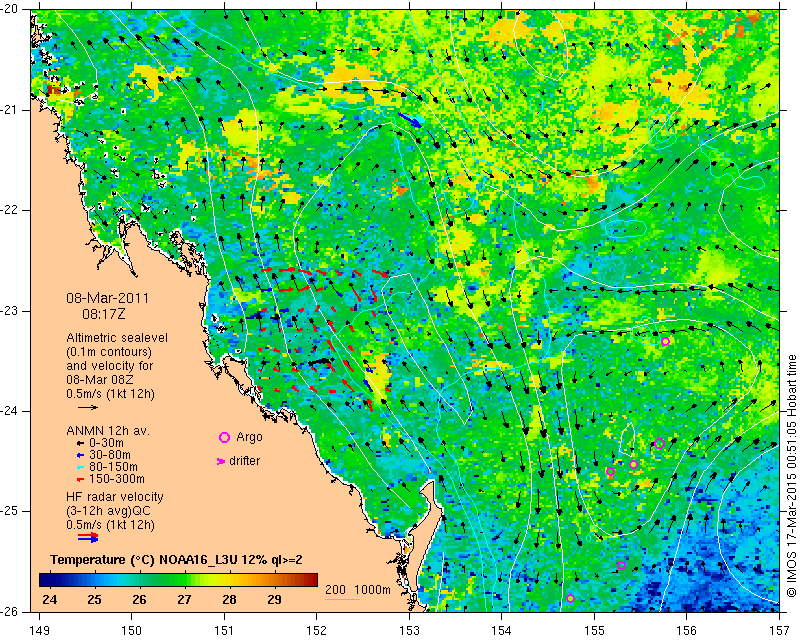Click the black 0-30m ANMN legend arrow

pyautogui.click(x=80, y=444)
